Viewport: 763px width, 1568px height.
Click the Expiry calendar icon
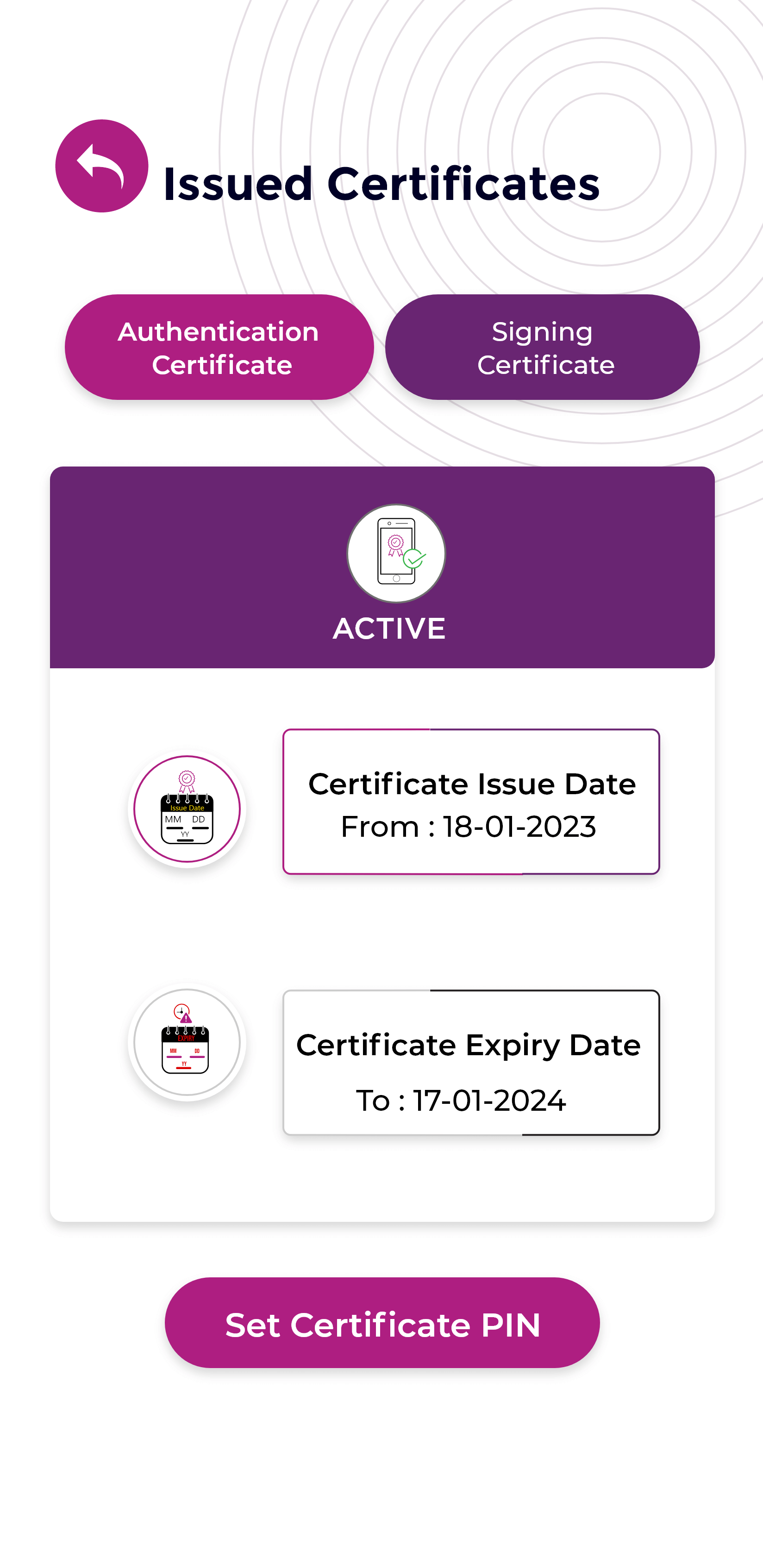187,1042
